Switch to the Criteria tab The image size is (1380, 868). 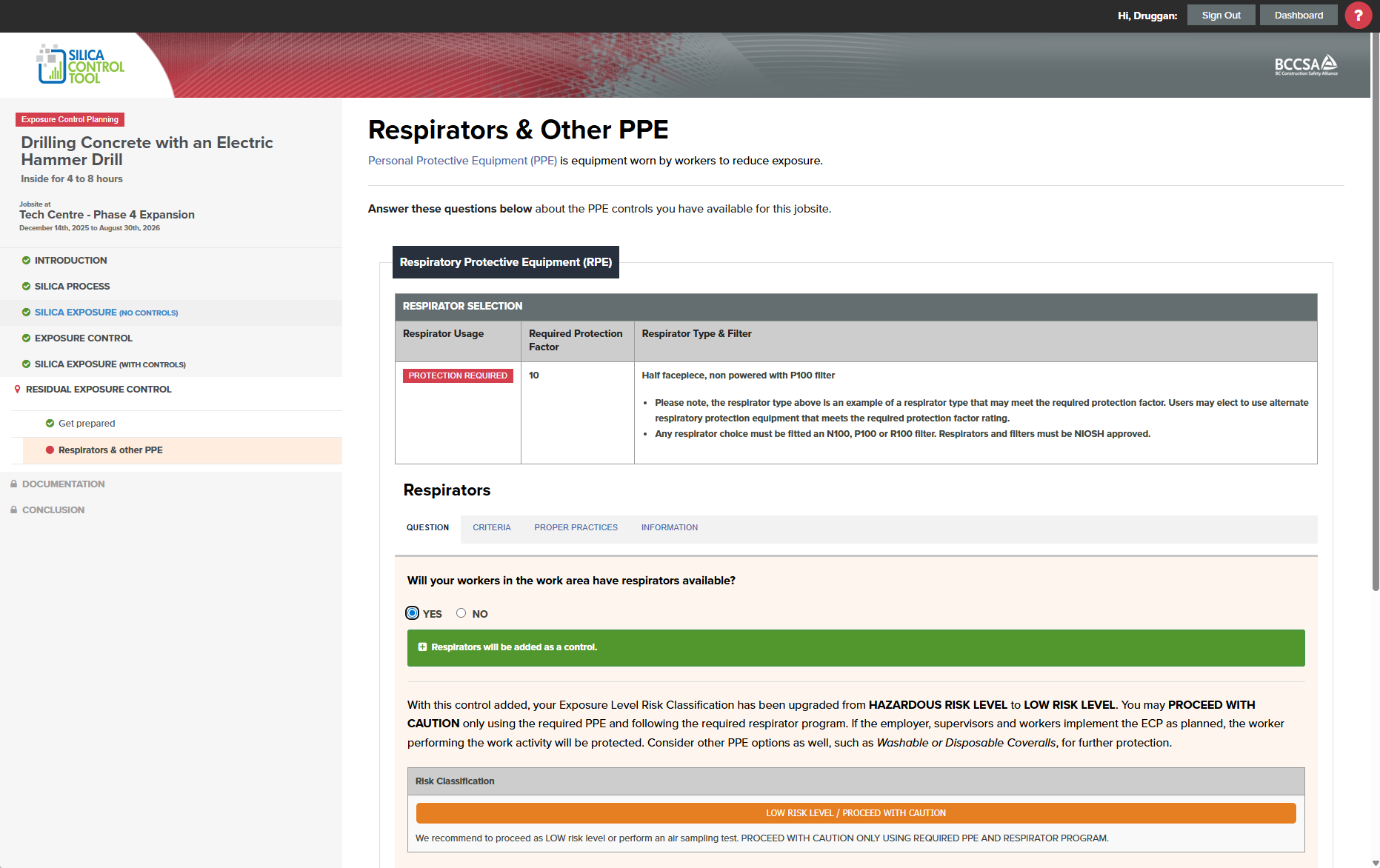491,528
